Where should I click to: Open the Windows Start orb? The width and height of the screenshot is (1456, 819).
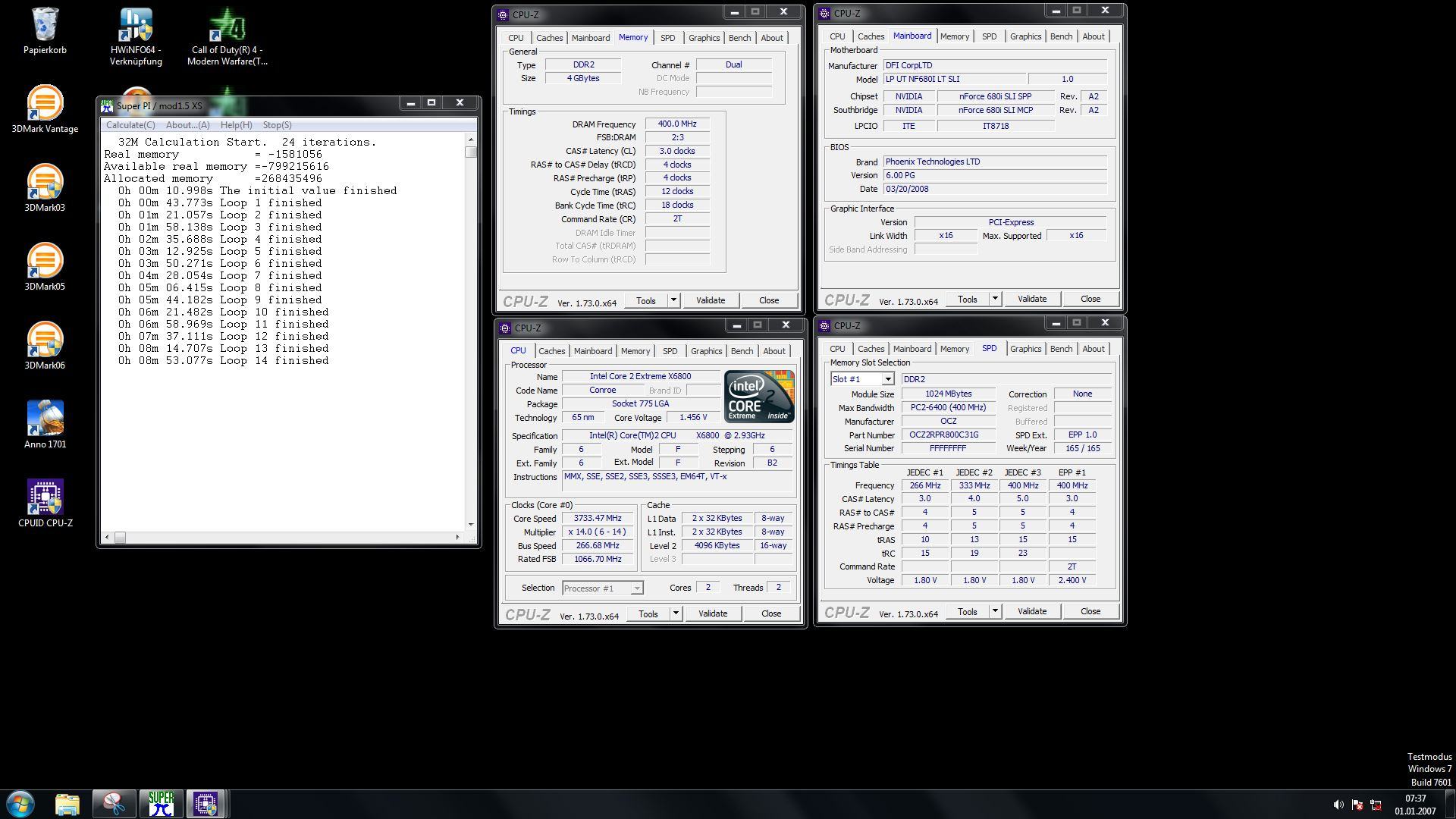pos(20,803)
